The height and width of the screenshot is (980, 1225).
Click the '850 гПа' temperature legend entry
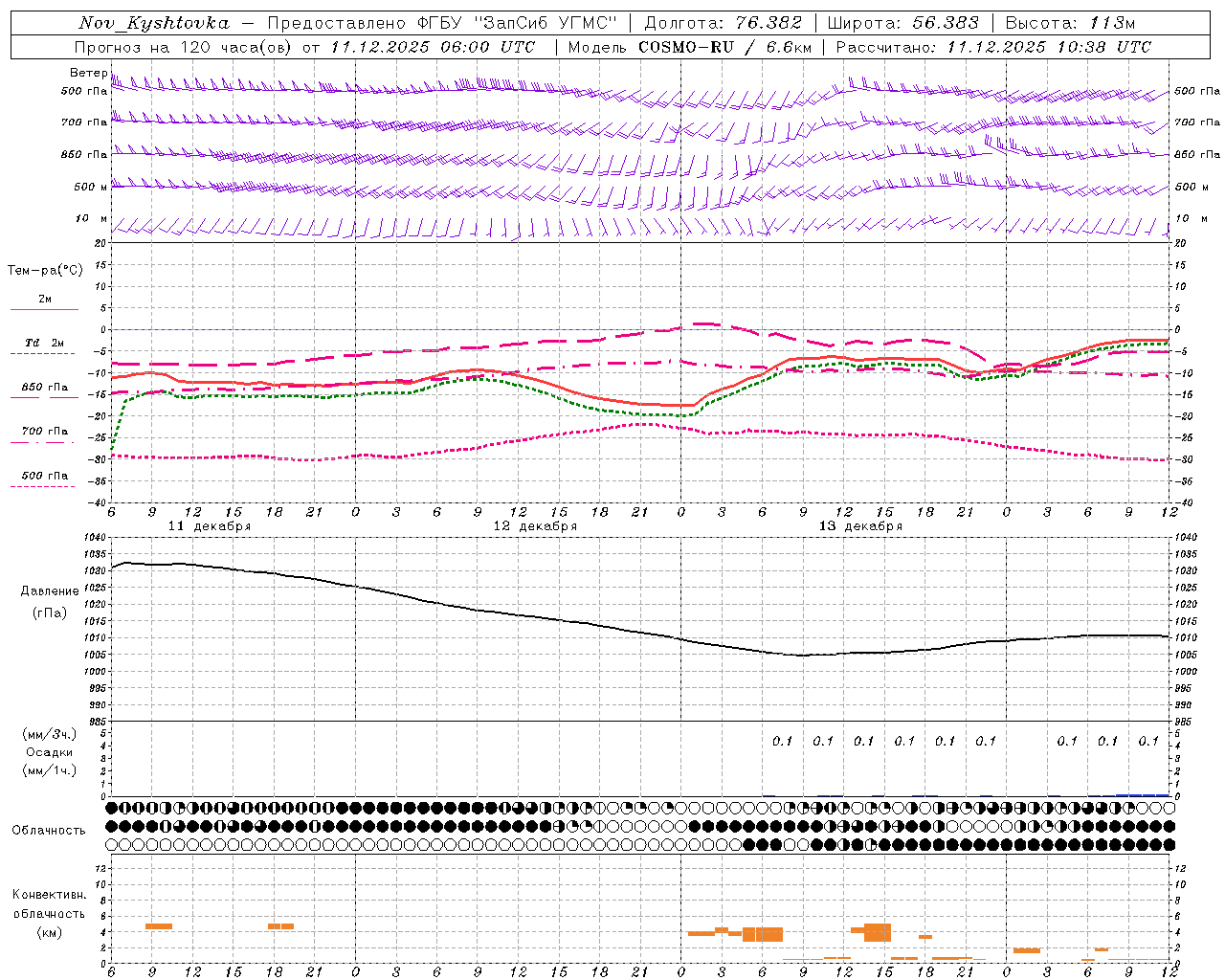(44, 388)
